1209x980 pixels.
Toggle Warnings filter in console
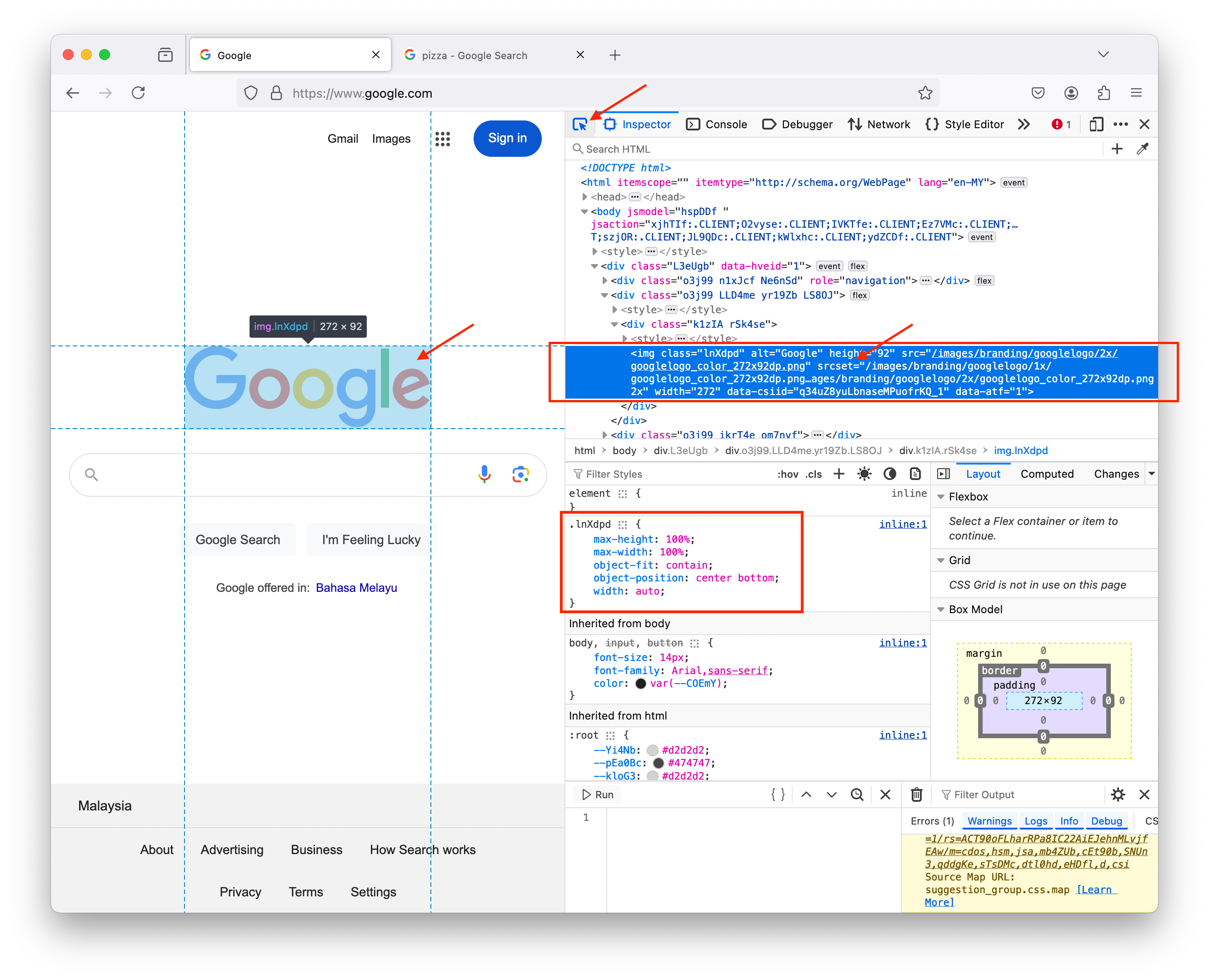coord(989,821)
